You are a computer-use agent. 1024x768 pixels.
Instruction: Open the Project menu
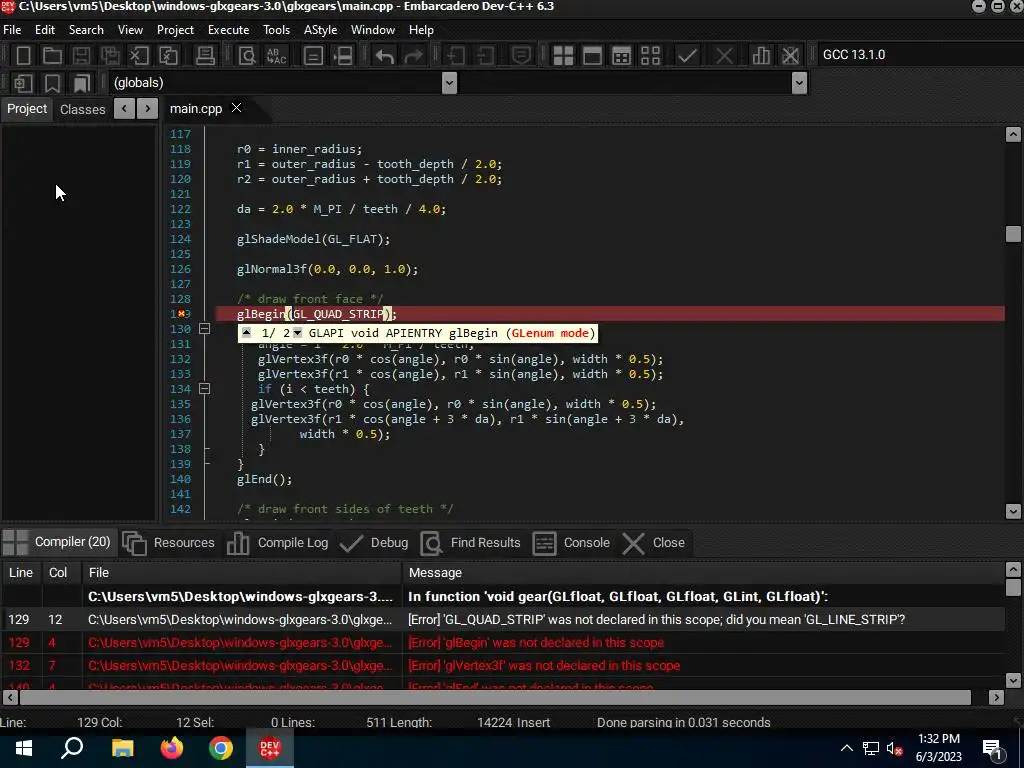175,30
